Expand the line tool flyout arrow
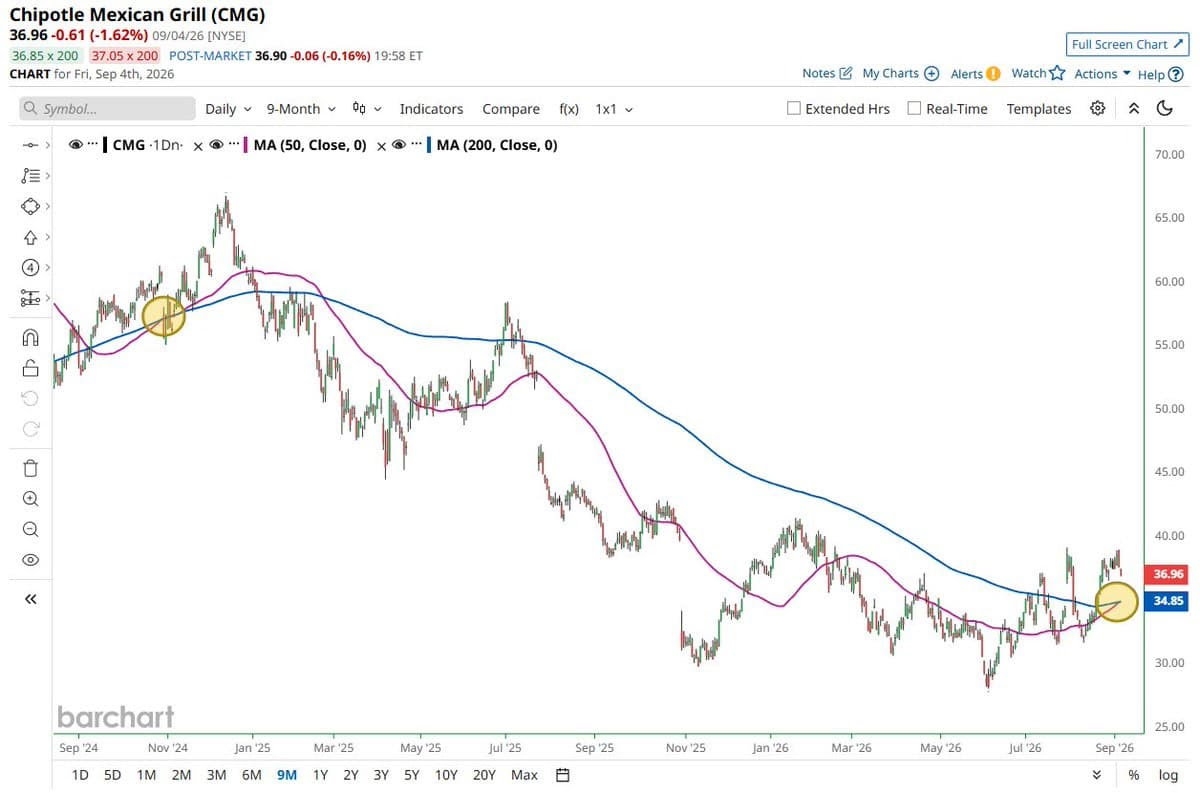Screen dimensions: 1200x793 [x=48, y=146]
